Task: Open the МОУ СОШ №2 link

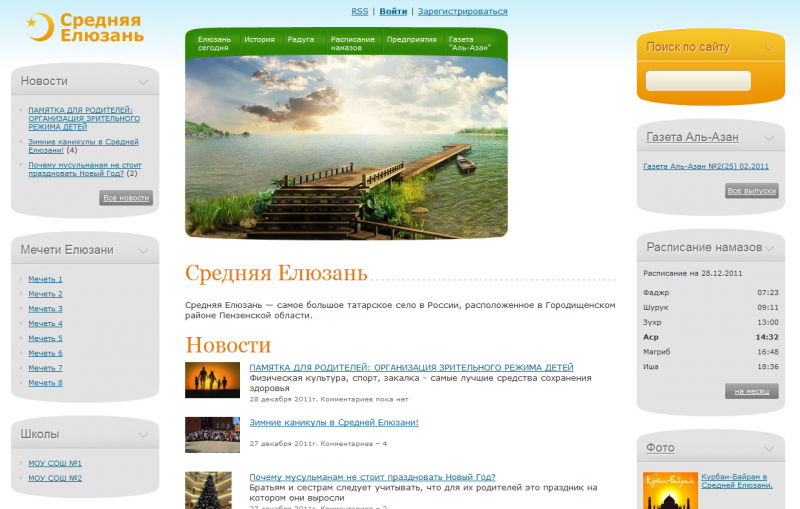Action: 55,478
